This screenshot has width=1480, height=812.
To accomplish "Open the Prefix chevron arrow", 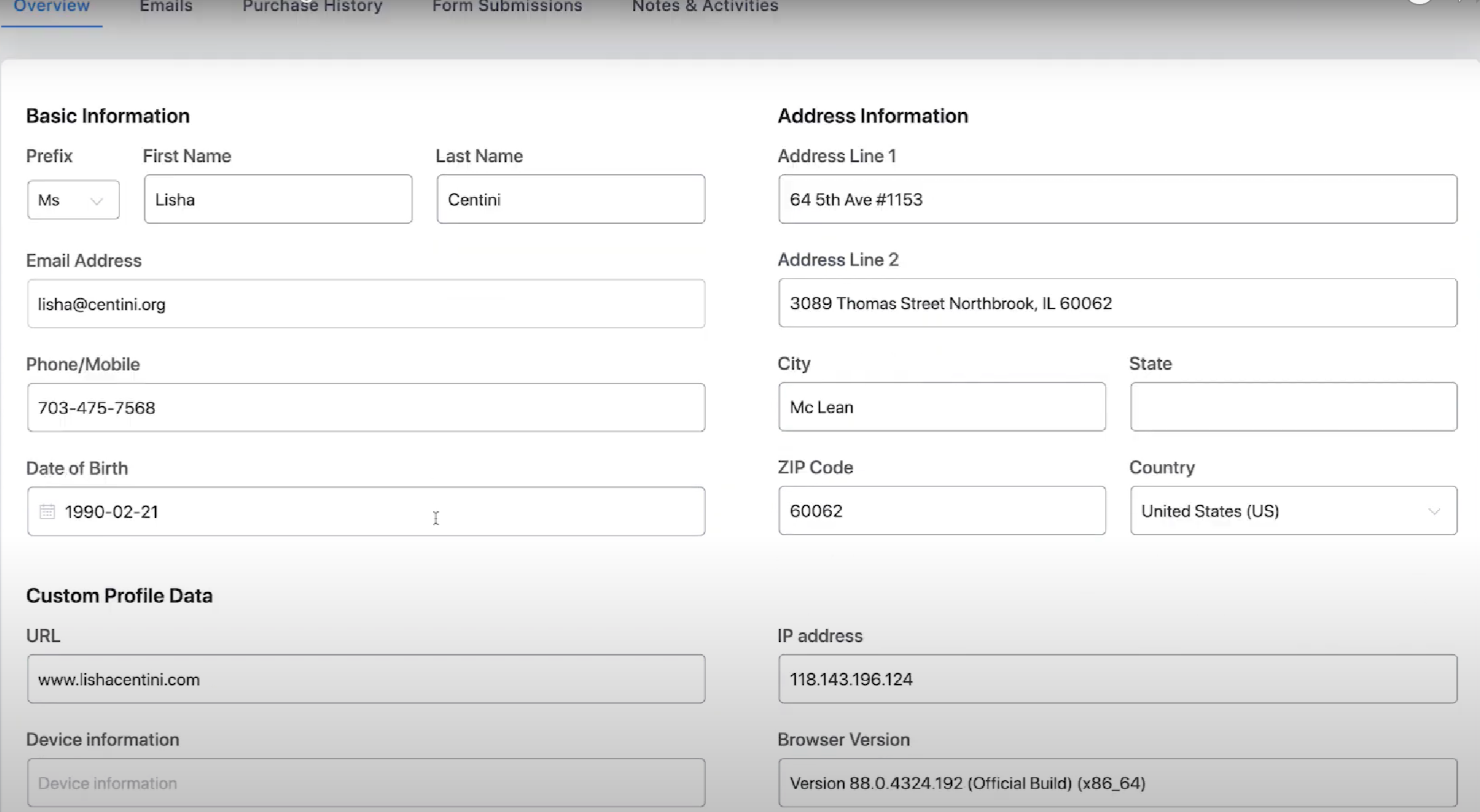I will pyautogui.click(x=96, y=200).
